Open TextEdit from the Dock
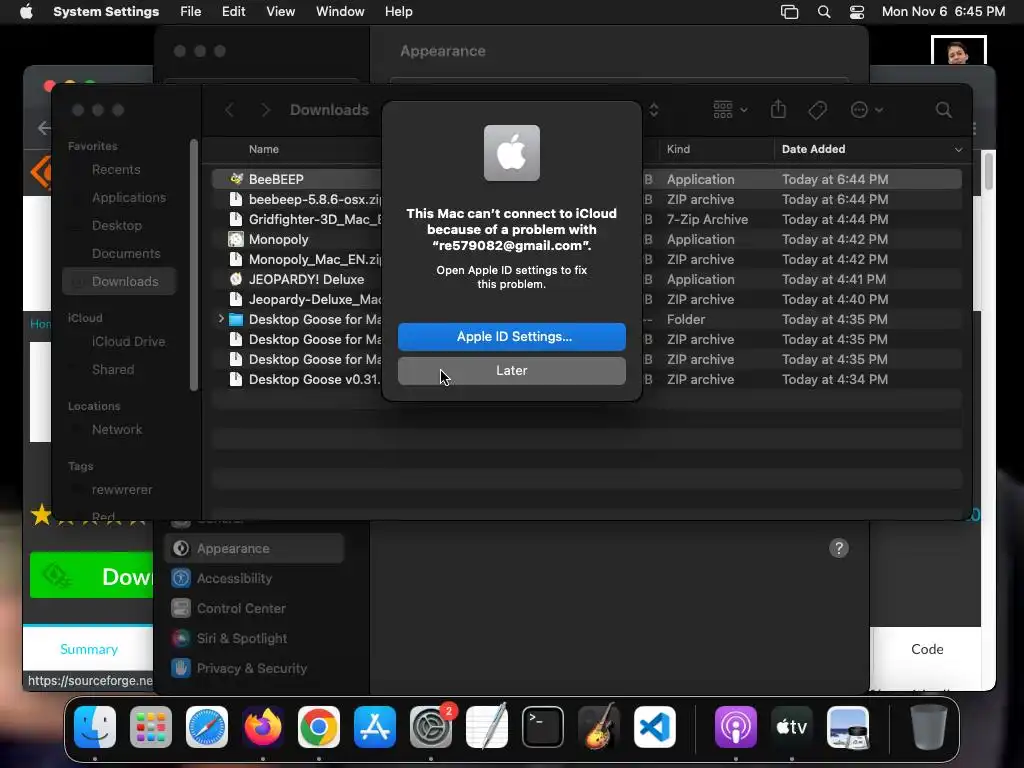This screenshot has height=768, width=1024. click(487, 726)
